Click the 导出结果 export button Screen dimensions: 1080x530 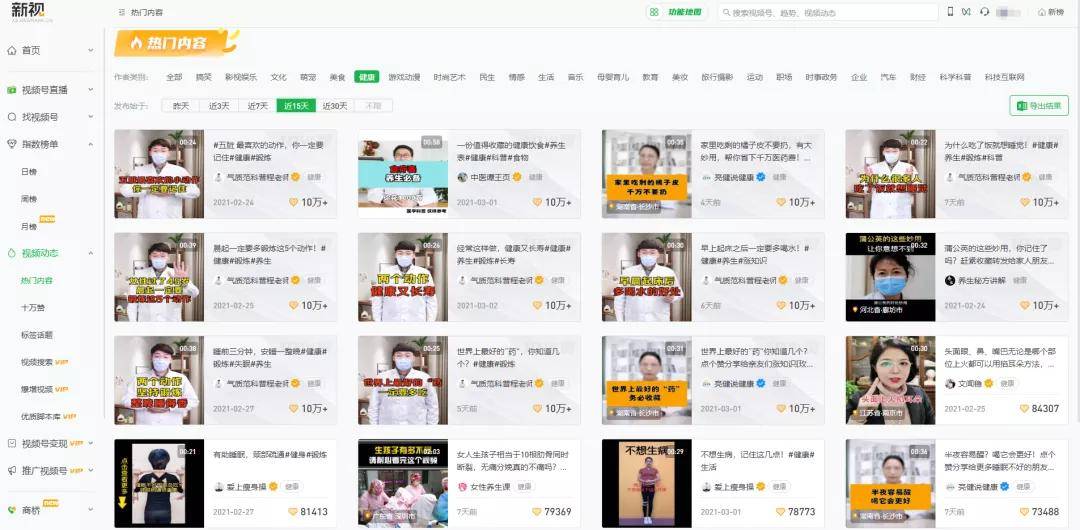(1038, 106)
